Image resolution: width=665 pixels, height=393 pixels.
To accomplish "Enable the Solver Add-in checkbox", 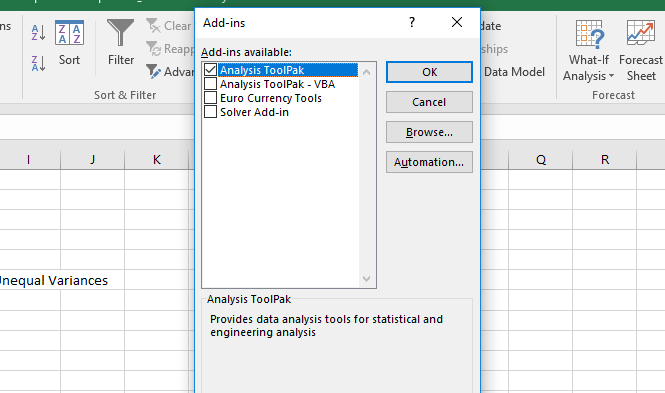I will coord(210,111).
